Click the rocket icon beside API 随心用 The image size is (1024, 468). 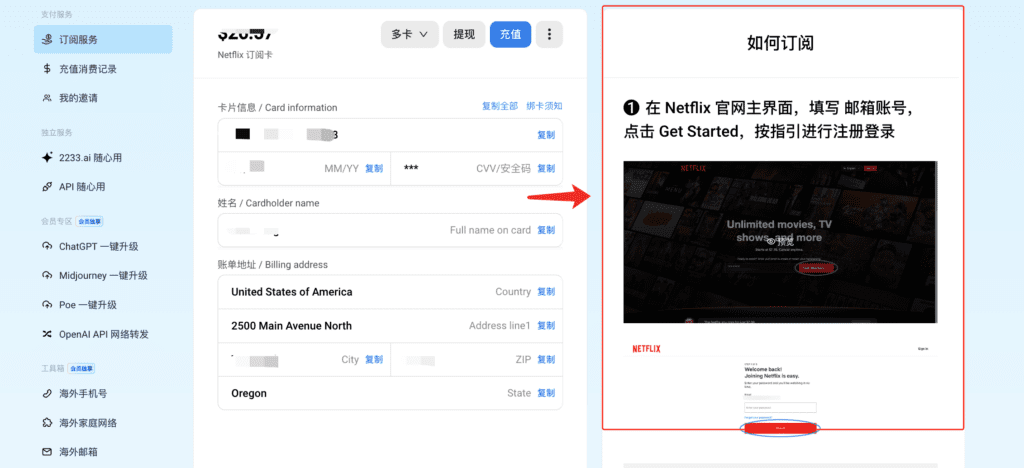pos(47,187)
